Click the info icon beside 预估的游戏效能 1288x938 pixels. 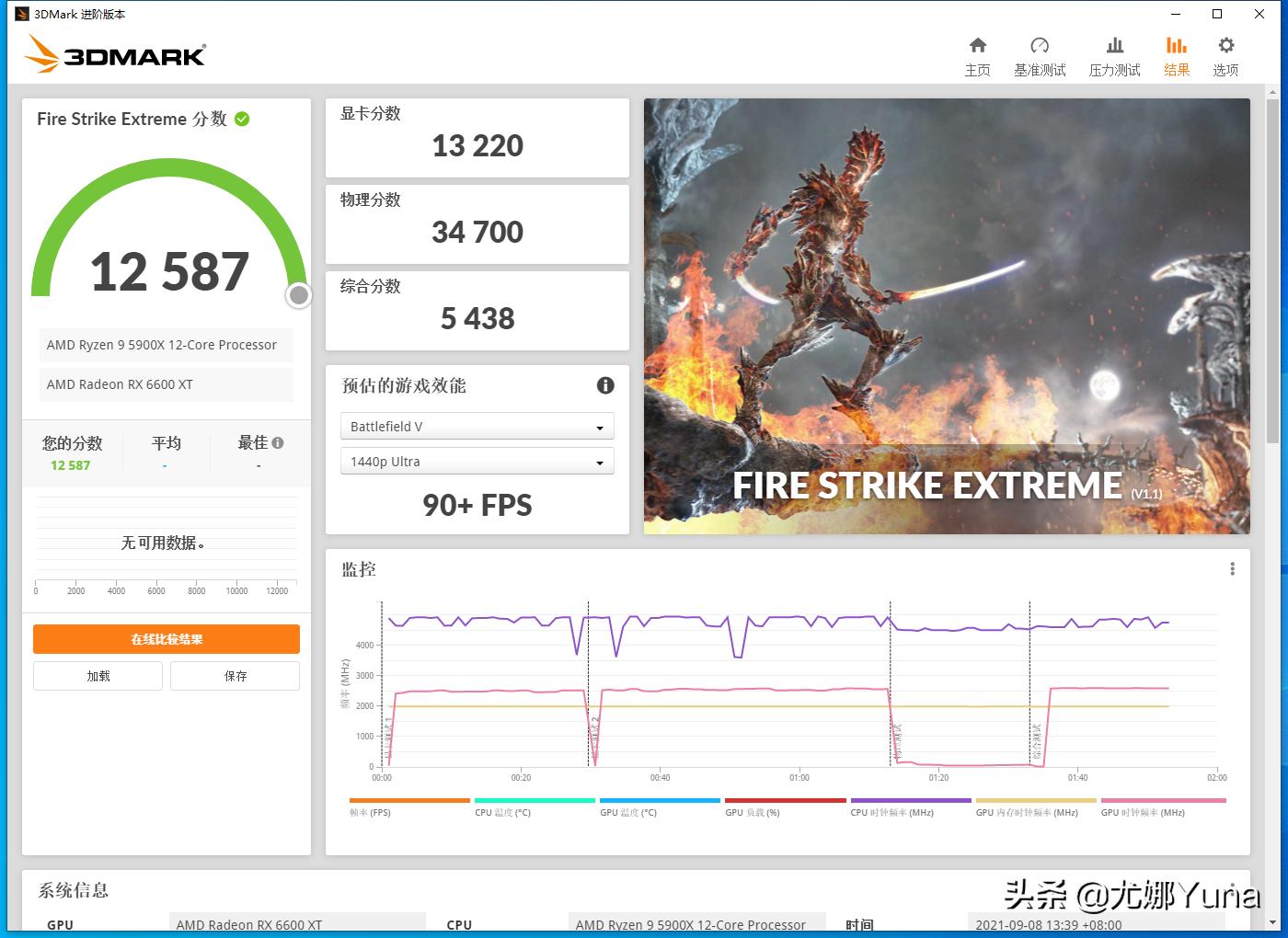pos(604,385)
